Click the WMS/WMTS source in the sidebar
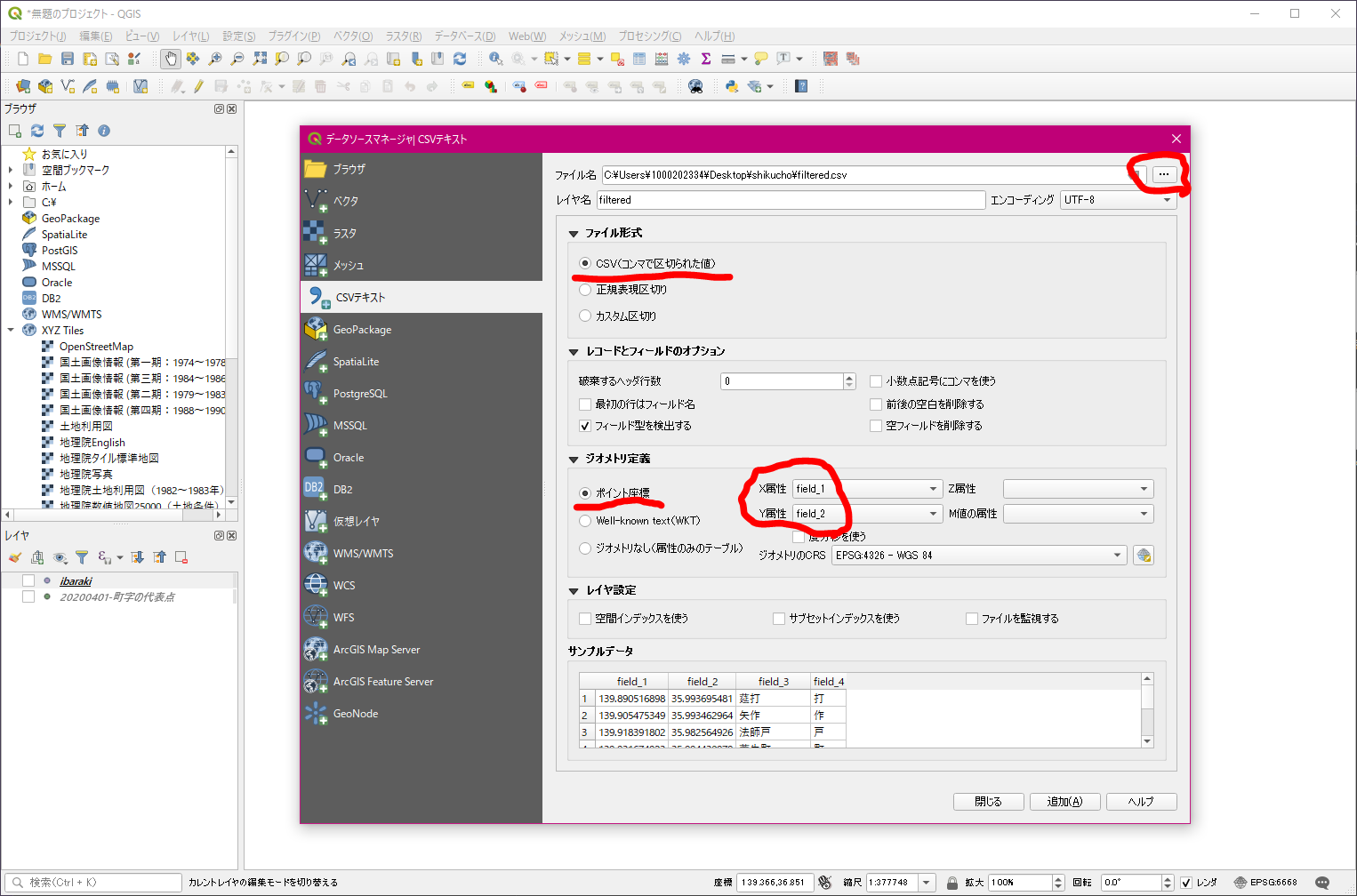 coord(363,554)
